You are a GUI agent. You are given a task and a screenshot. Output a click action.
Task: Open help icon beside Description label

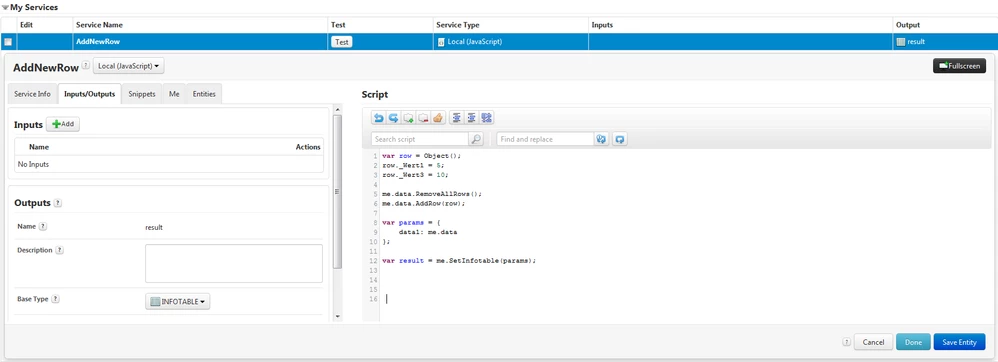click(60, 250)
